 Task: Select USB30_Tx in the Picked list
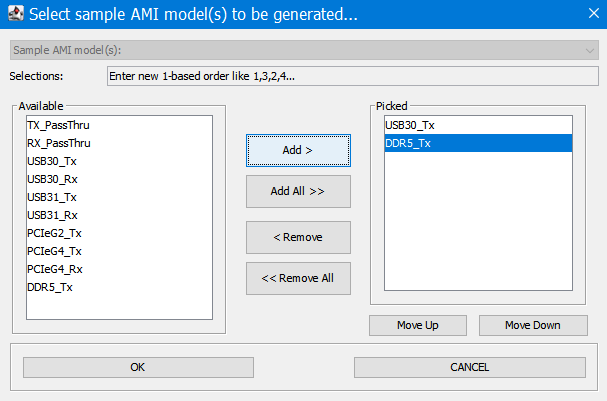pos(410,125)
